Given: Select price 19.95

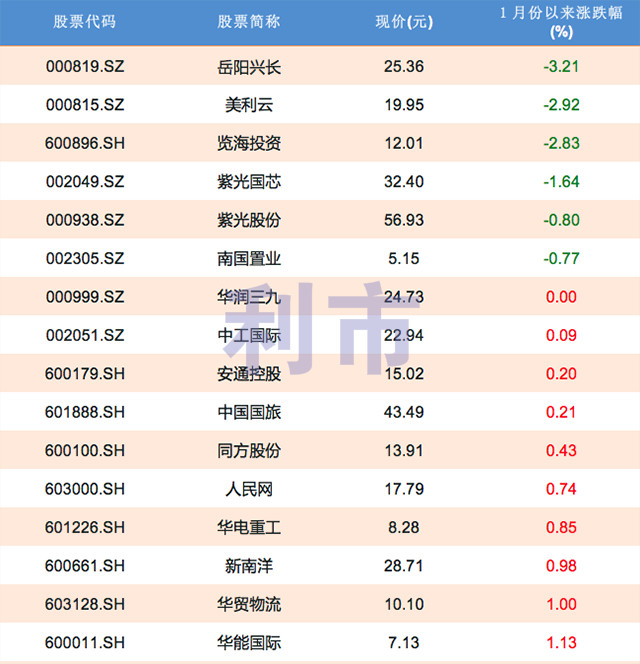Looking at the screenshot, I should click(404, 105).
